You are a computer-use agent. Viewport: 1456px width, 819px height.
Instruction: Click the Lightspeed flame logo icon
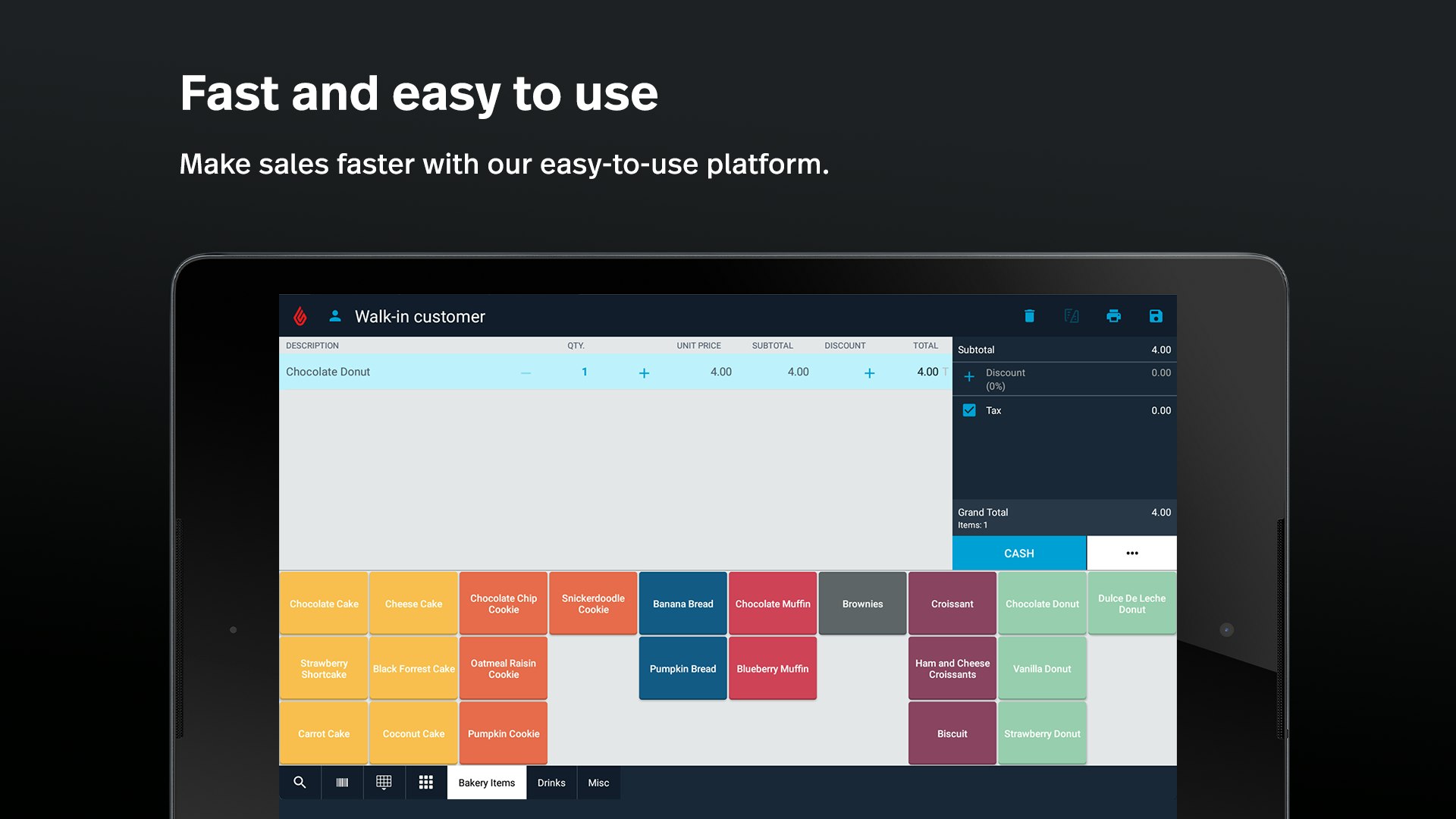(300, 316)
